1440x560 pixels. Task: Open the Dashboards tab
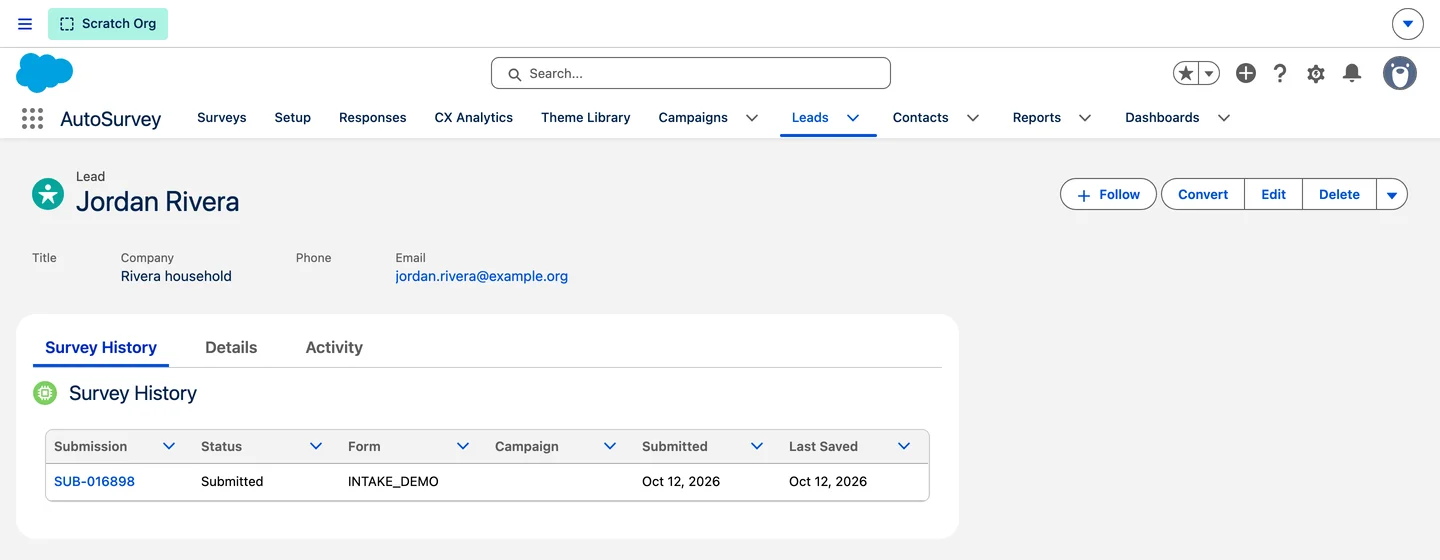(1162, 117)
